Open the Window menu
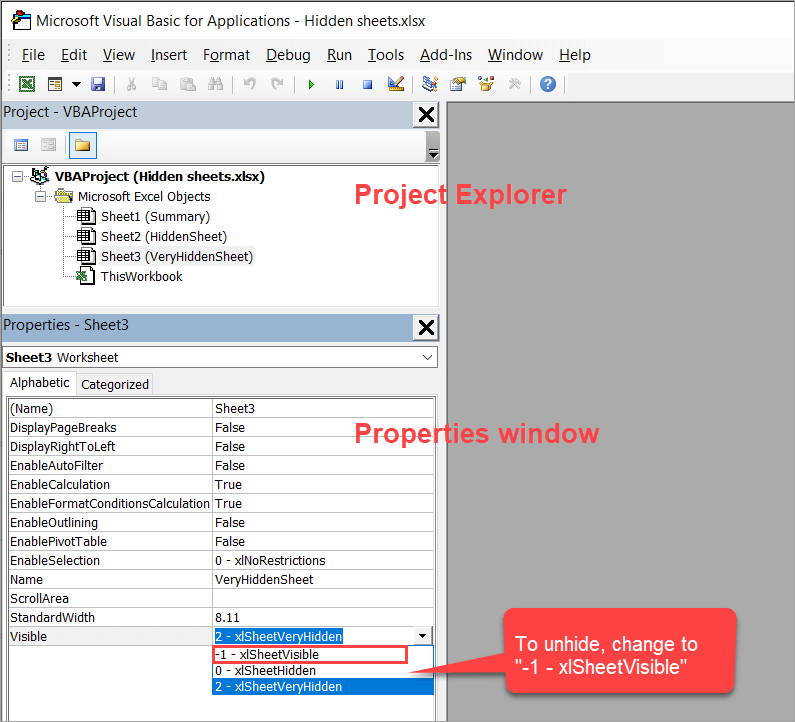The image size is (795, 722). pos(515,55)
